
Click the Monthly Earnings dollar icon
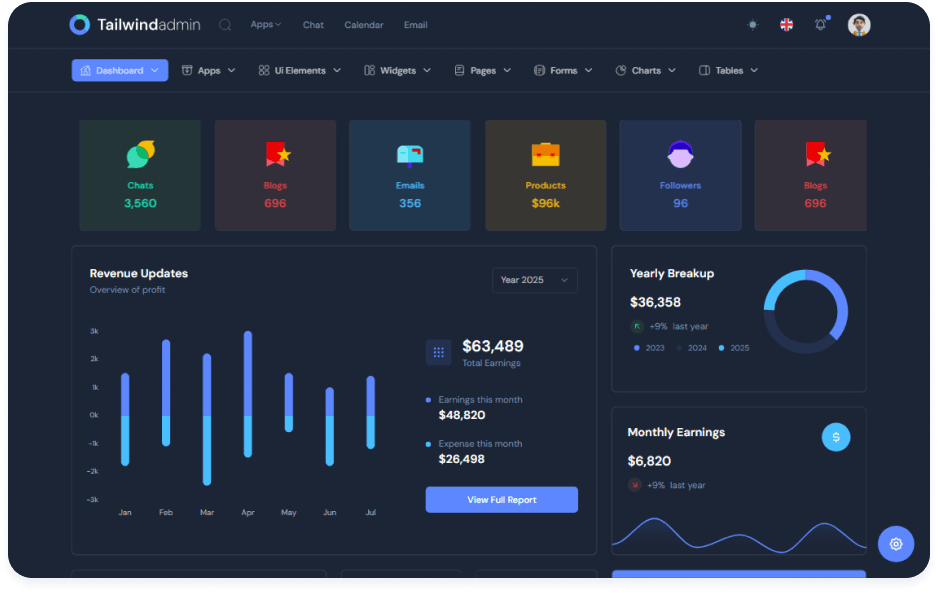(836, 437)
